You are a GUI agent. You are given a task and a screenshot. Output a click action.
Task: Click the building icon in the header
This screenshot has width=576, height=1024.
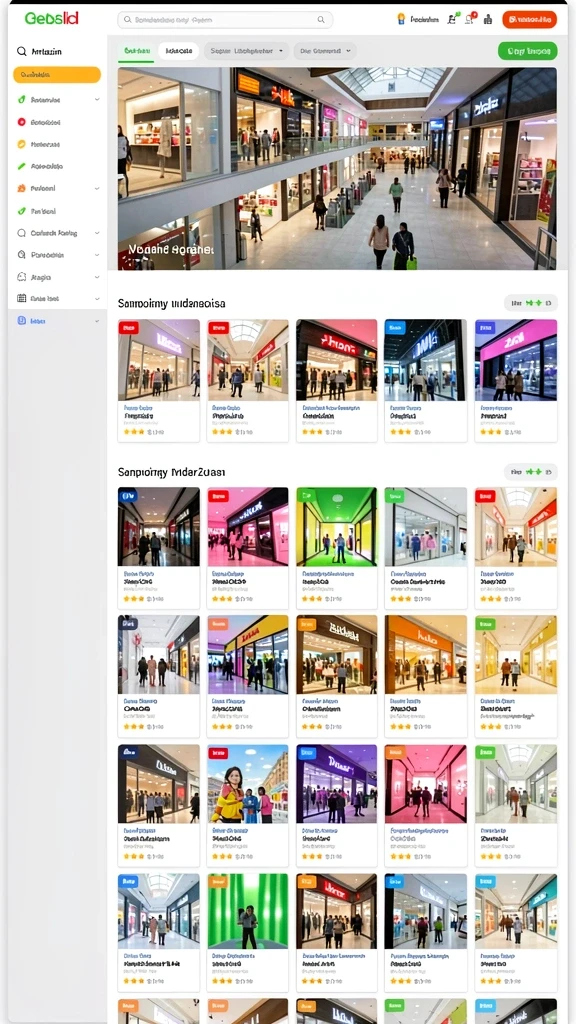click(488, 20)
